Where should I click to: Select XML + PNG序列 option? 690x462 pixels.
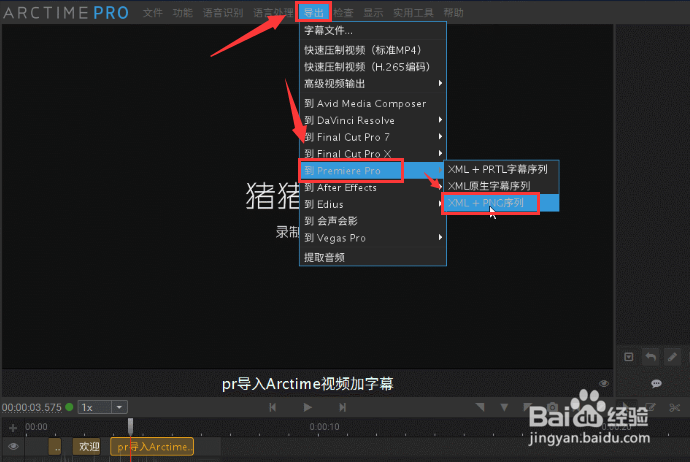[501, 203]
